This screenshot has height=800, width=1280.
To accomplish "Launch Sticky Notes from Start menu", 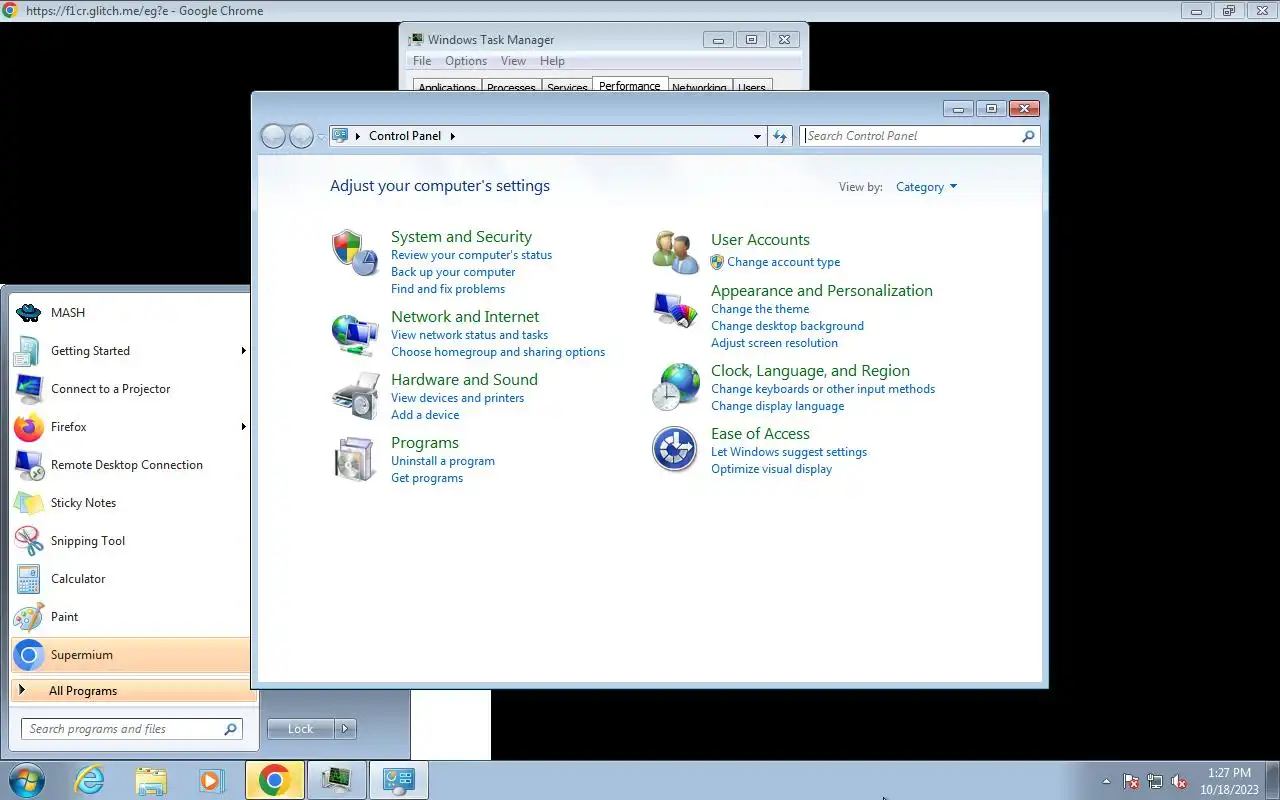I will click(130, 503).
